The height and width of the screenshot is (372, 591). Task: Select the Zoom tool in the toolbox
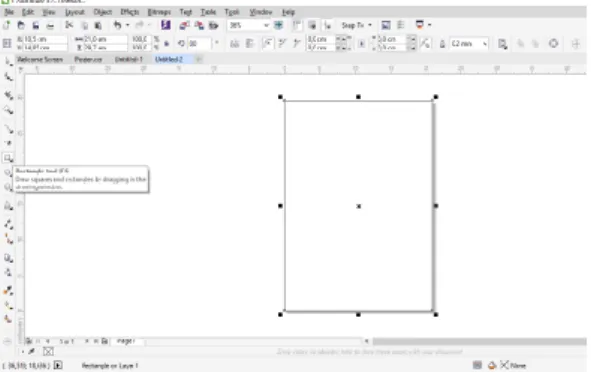coord(8,110)
